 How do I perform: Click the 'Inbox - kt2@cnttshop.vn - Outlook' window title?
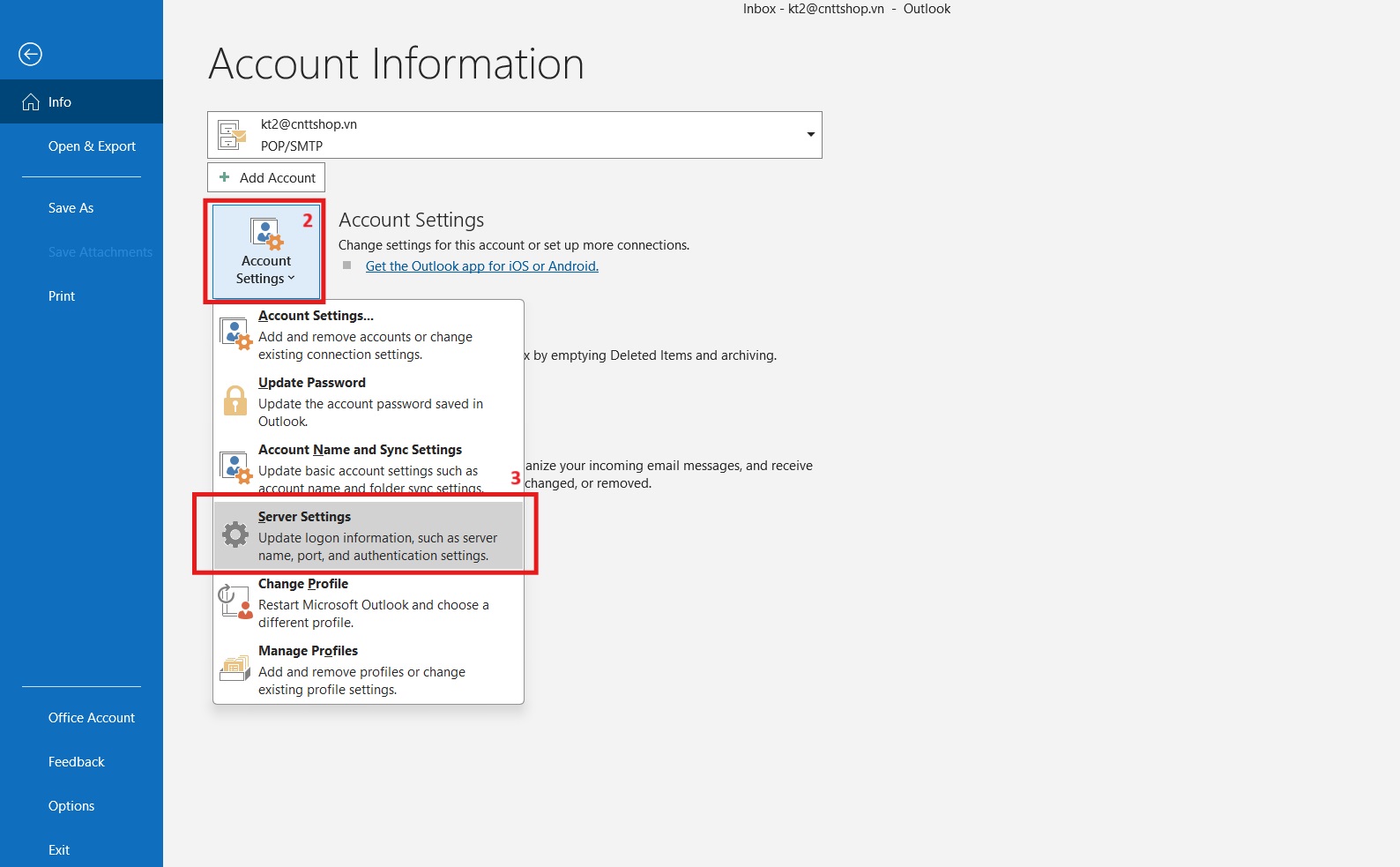(846, 9)
